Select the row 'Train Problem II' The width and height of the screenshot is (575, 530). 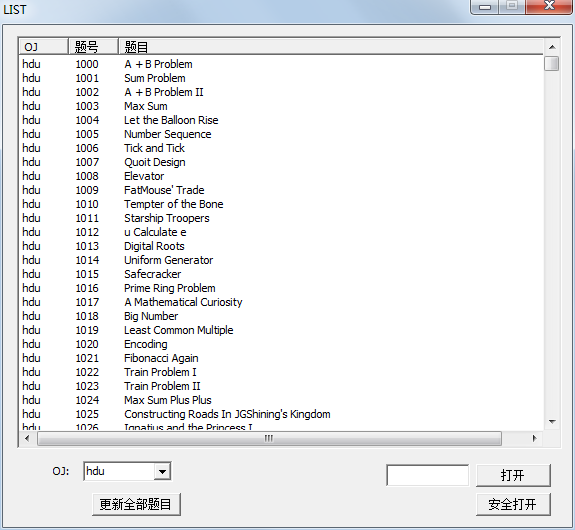pos(281,386)
